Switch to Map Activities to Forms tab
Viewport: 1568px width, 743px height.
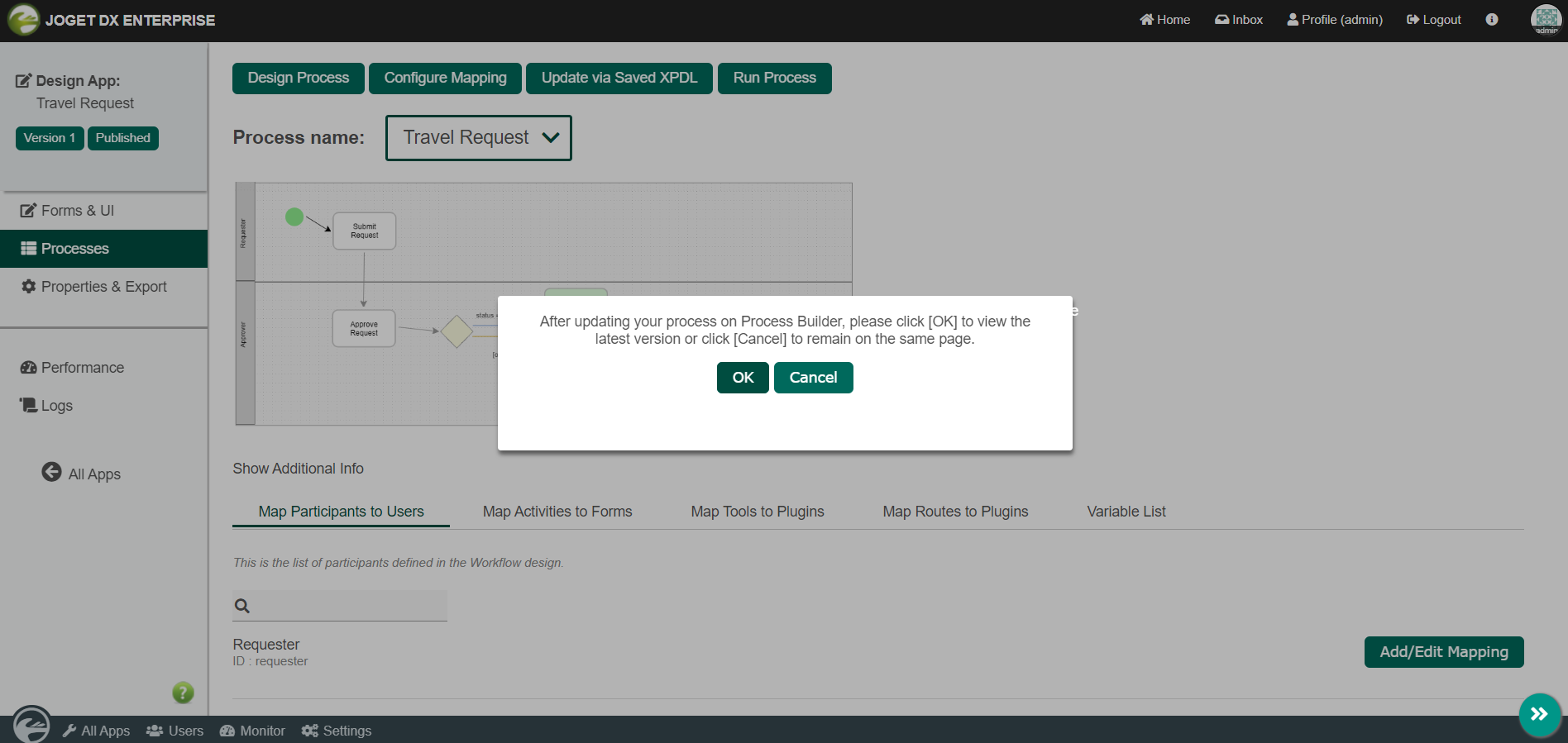557,512
